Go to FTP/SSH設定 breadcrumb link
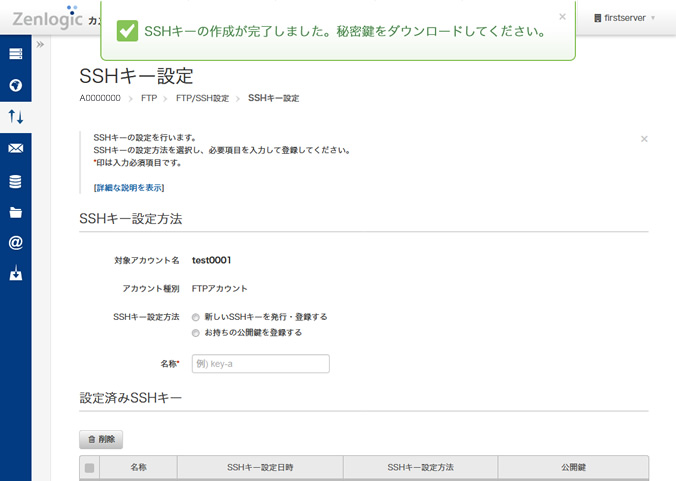 click(202, 98)
